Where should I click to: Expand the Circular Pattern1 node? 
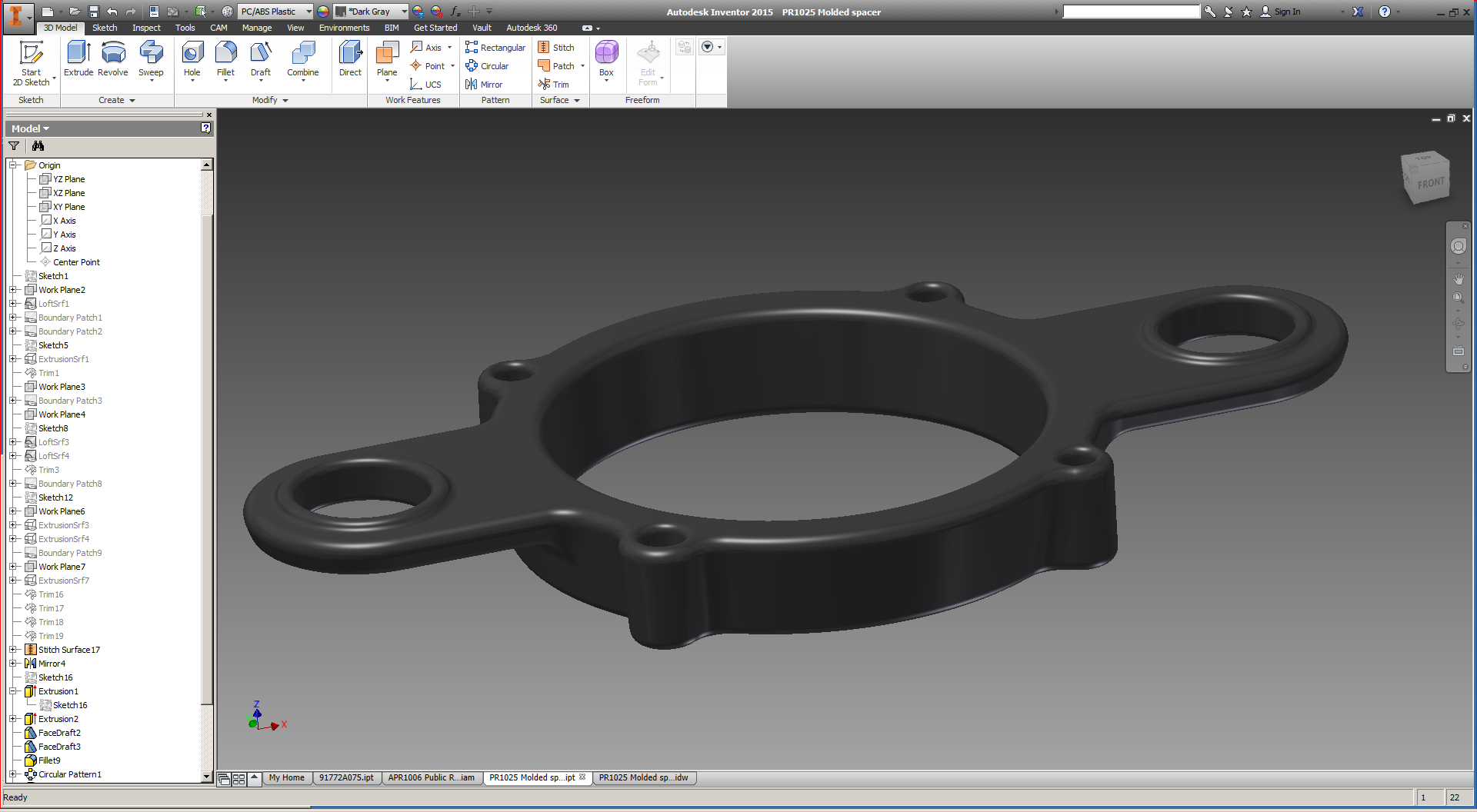[x=13, y=774]
